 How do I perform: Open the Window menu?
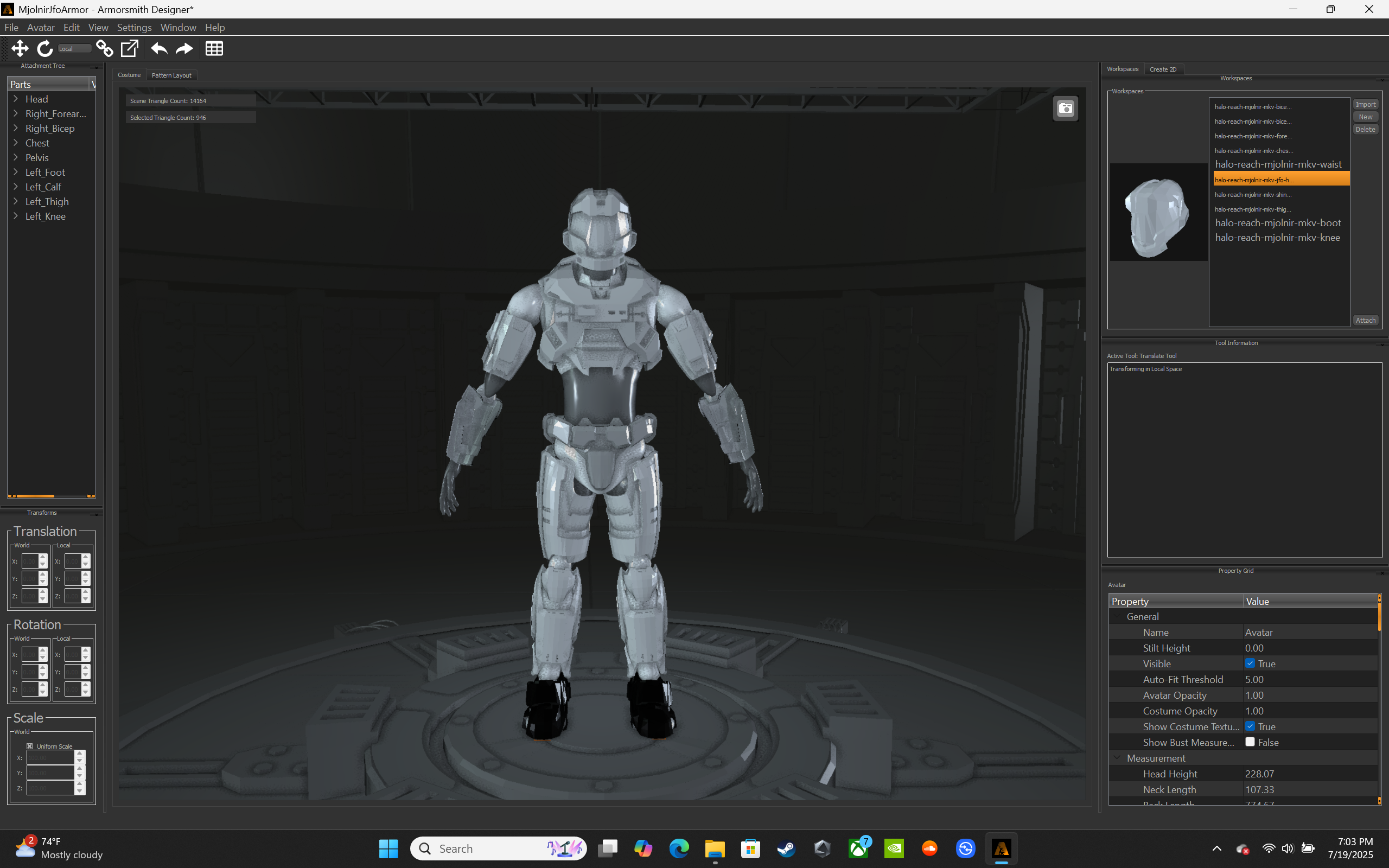pos(178,28)
